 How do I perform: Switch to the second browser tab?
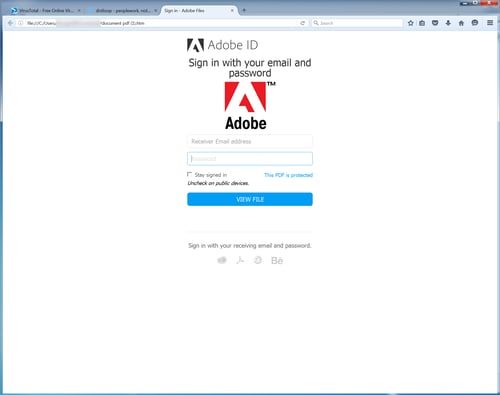coord(122,11)
